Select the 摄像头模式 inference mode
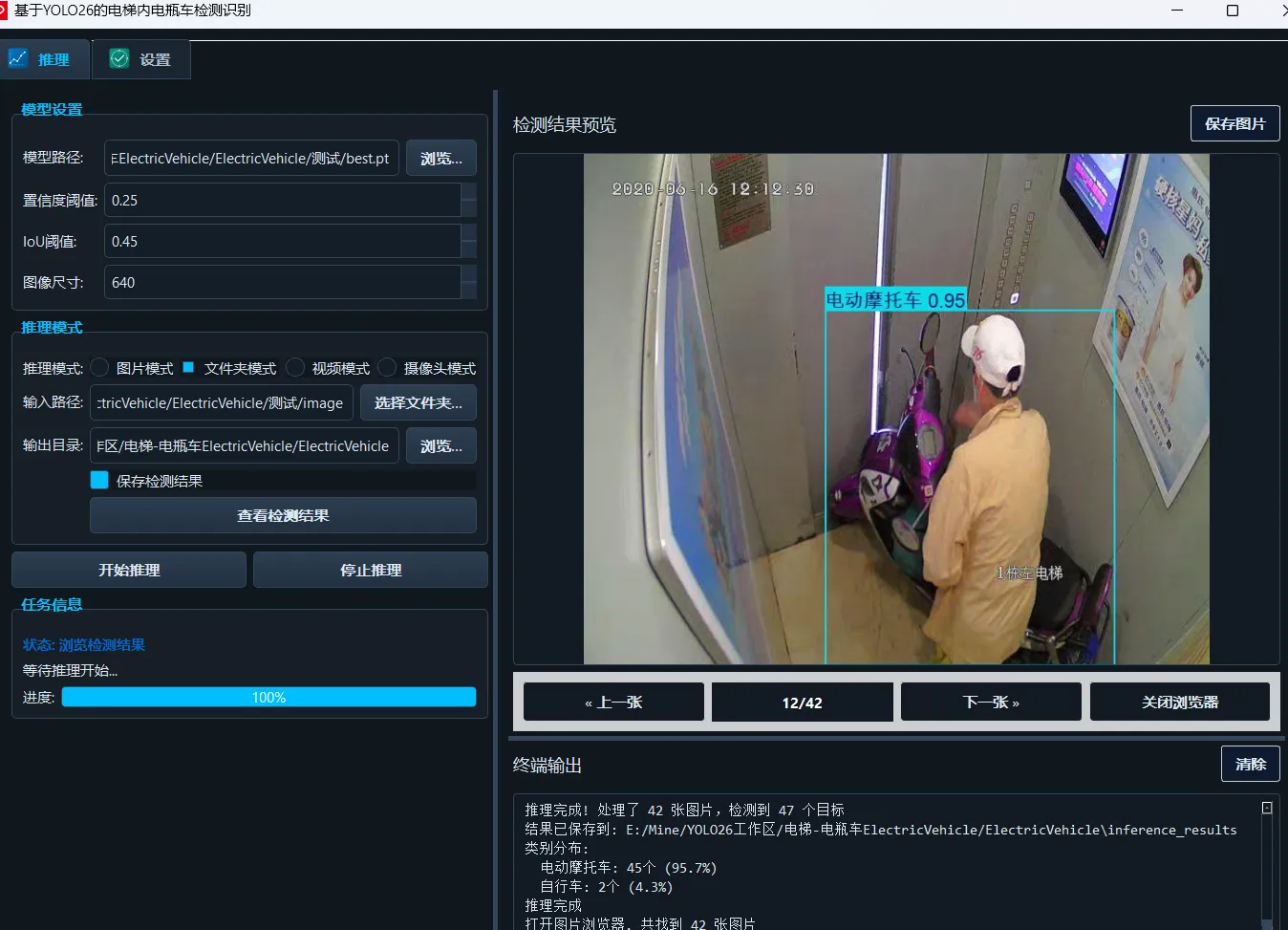This screenshot has height=930, width=1288. (386, 367)
